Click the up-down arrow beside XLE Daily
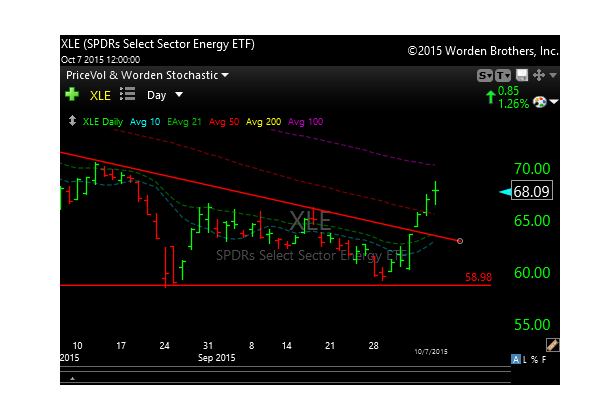Screen dimensions: 600x400 tap(70, 120)
